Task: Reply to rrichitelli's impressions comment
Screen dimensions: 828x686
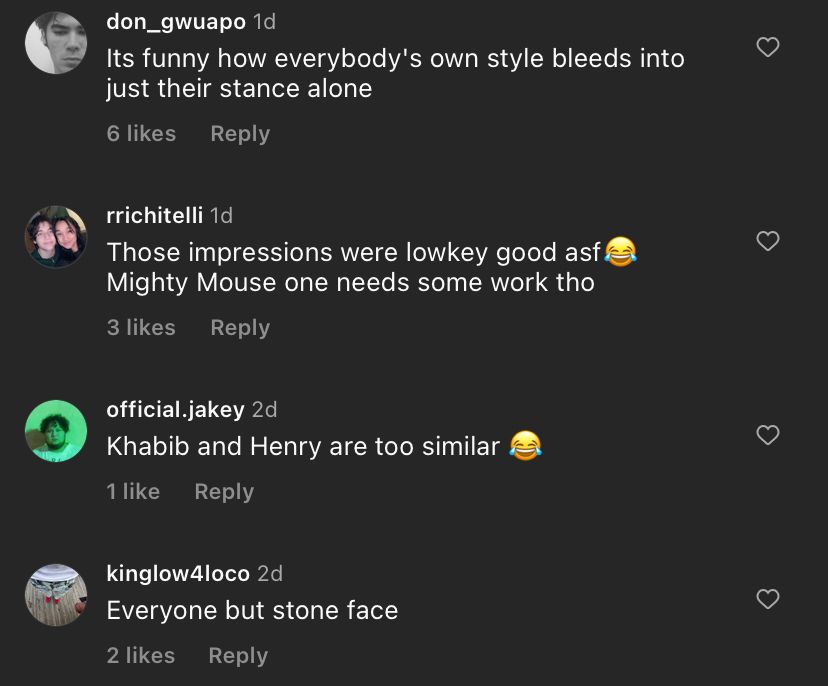Action: coord(240,328)
